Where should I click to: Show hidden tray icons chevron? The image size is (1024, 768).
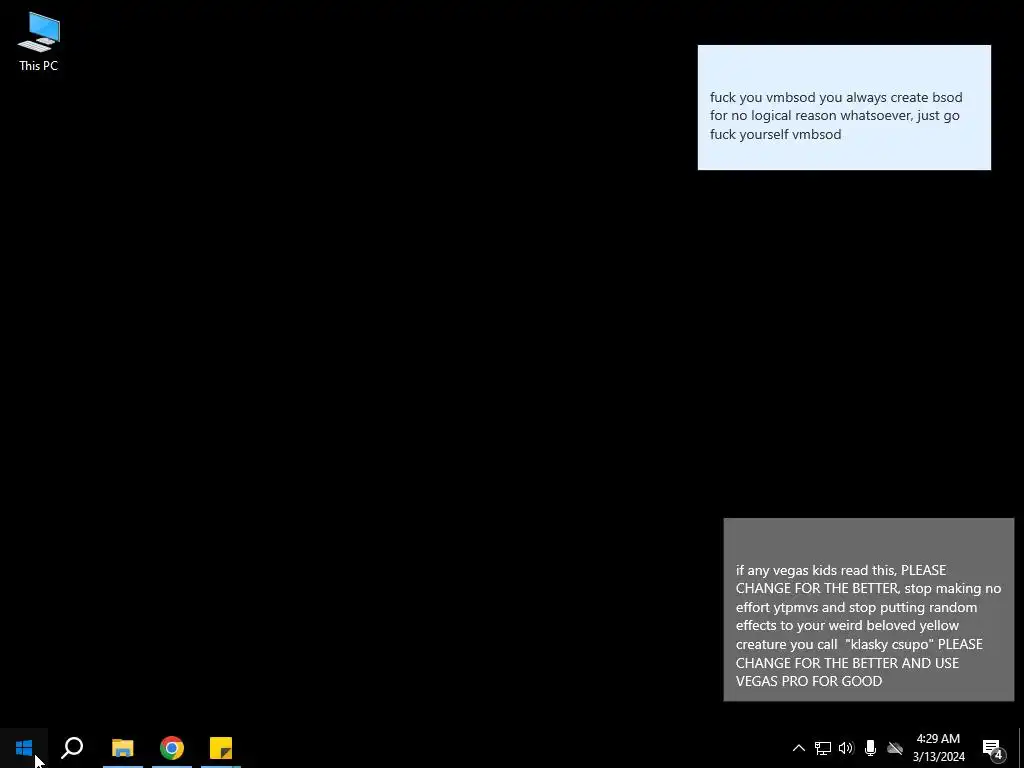(799, 748)
